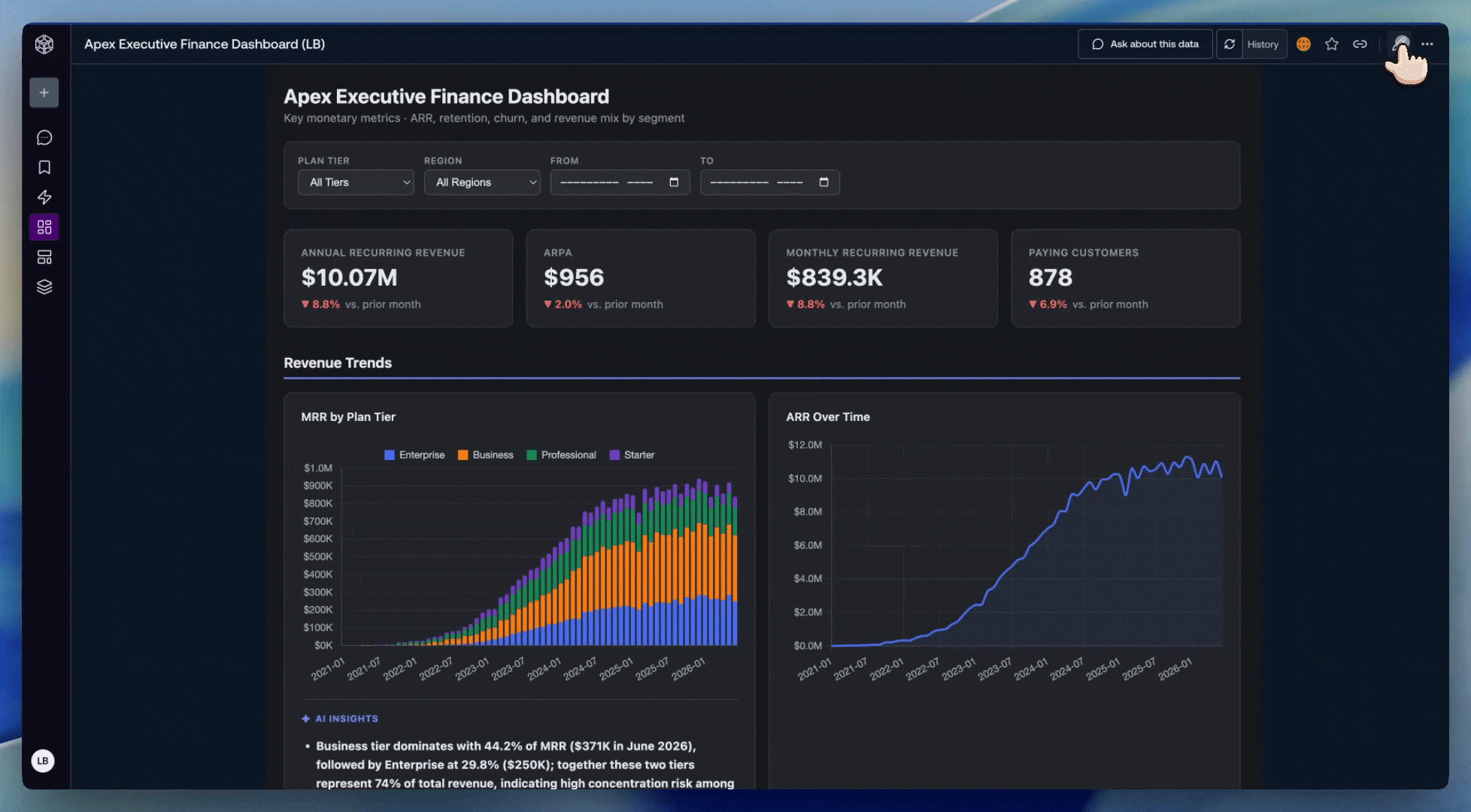Favorite the dashboard with the star icon
Screen dimensions: 1471x812
coord(1332,44)
